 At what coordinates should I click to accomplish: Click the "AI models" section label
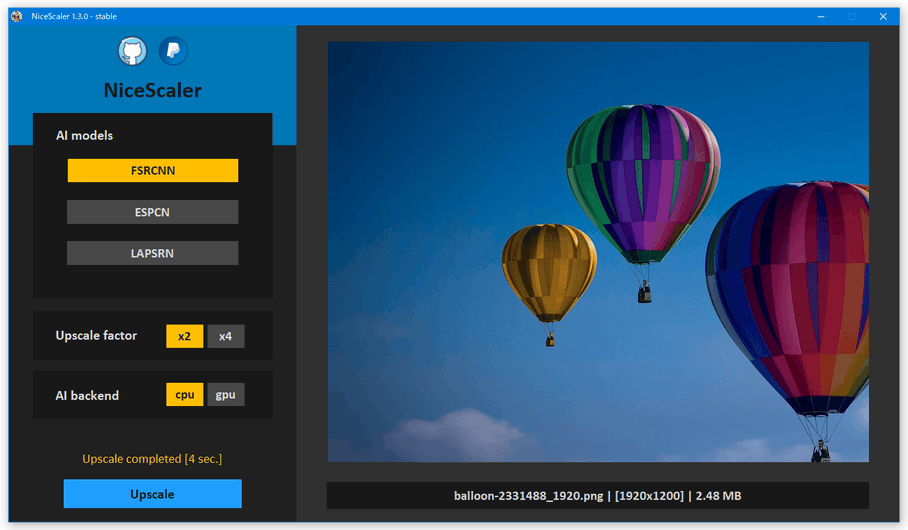pos(85,136)
